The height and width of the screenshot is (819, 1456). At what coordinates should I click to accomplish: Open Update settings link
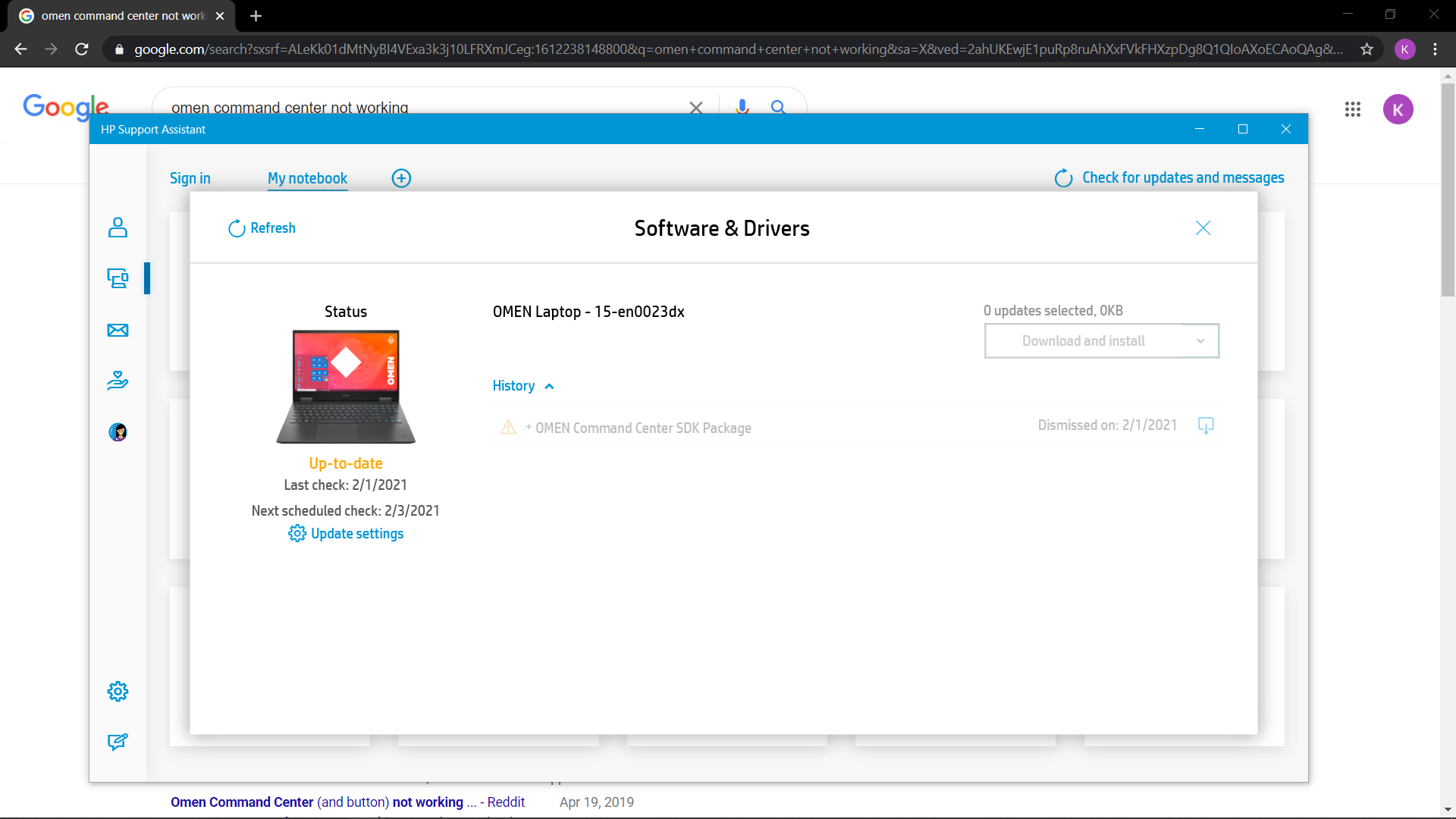pyautogui.click(x=346, y=534)
